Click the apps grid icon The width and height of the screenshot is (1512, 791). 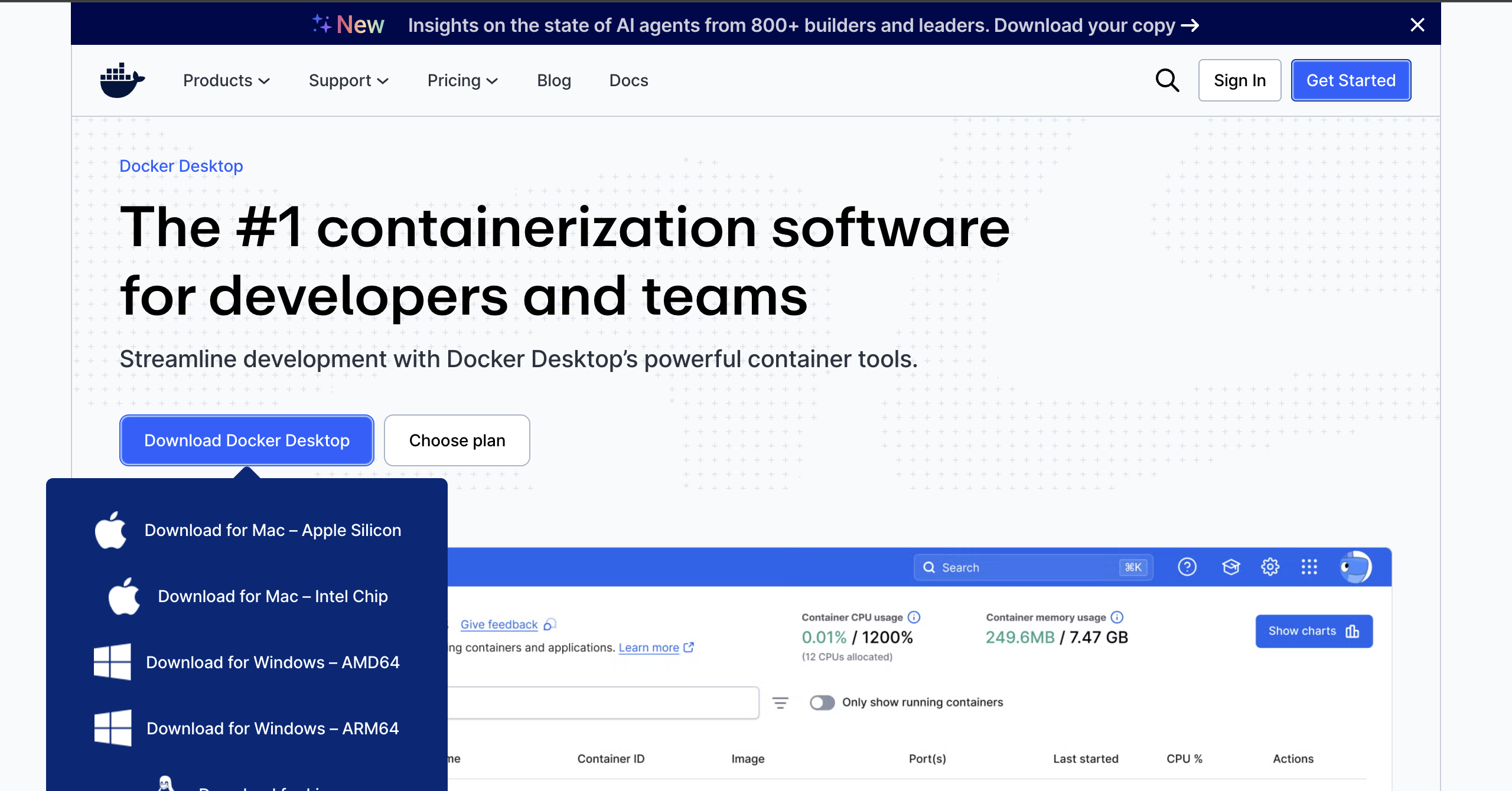point(1309,567)
